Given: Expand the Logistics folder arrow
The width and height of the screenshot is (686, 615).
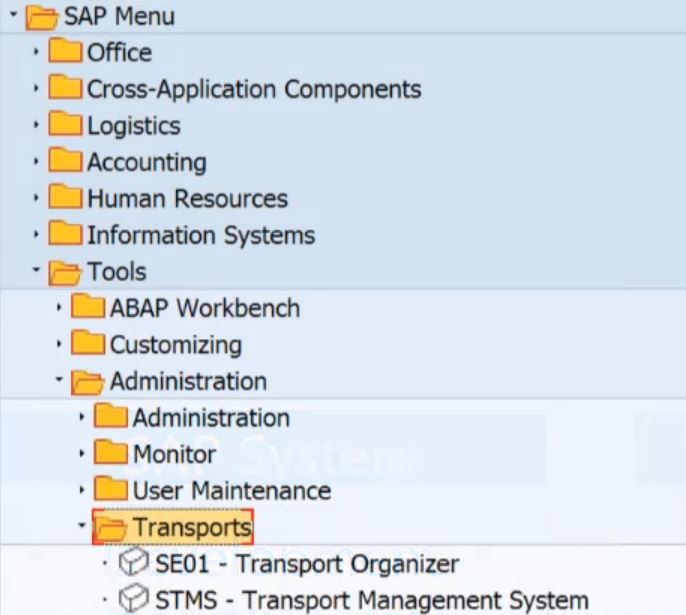Looking at the screenshot, I should tap(36, 125).
